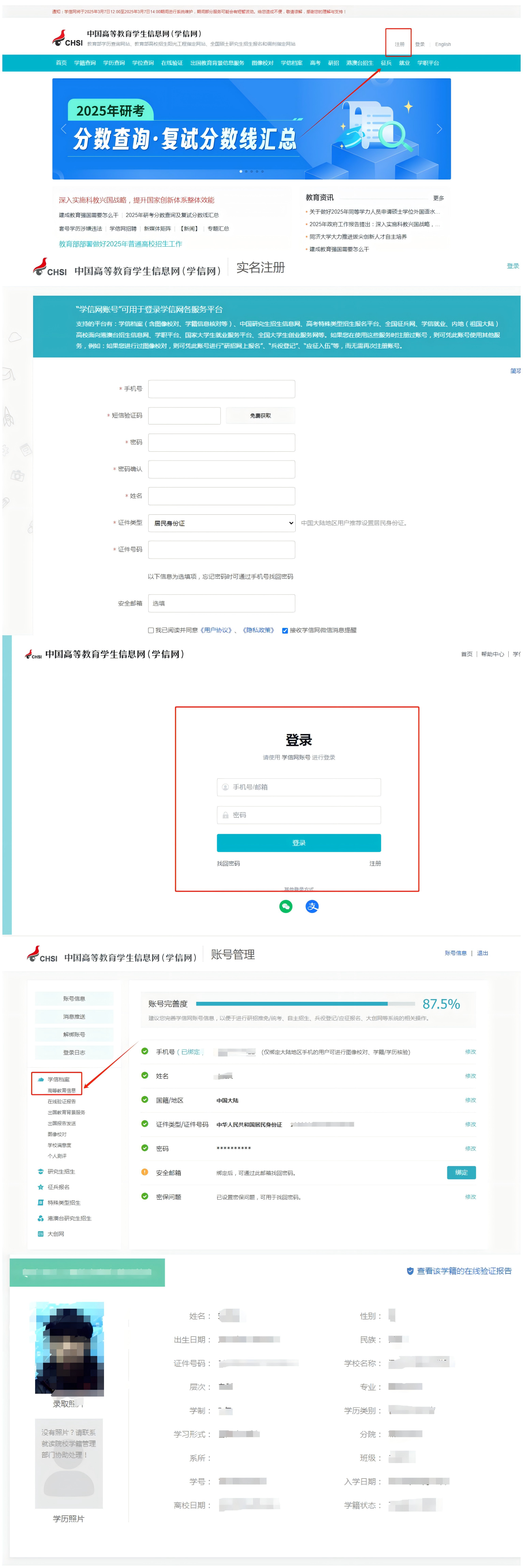Click the green check icon for 姓名
523x1568 pixels.
[x=145, y=1075]
